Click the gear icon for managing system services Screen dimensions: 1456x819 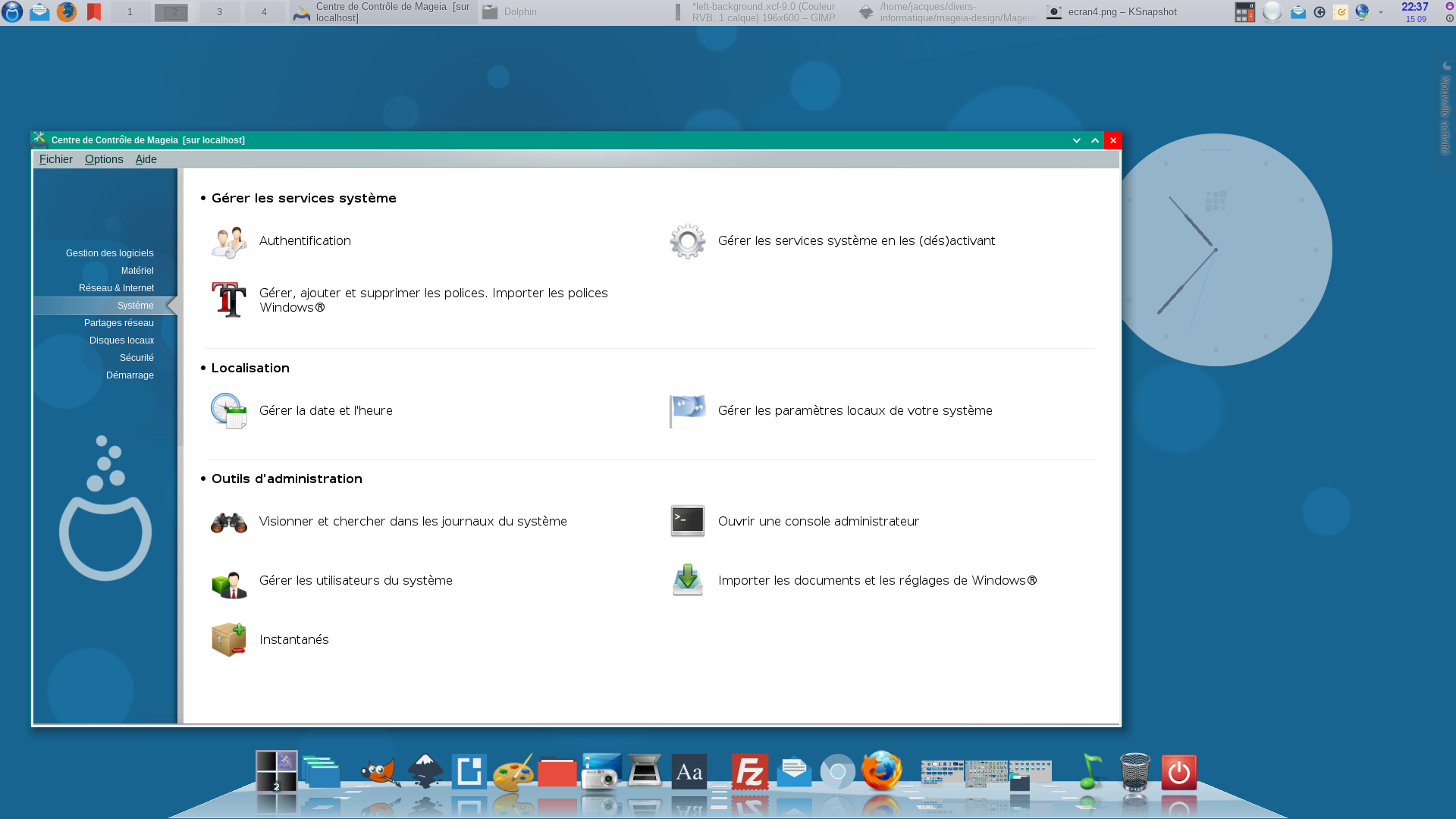688,241
